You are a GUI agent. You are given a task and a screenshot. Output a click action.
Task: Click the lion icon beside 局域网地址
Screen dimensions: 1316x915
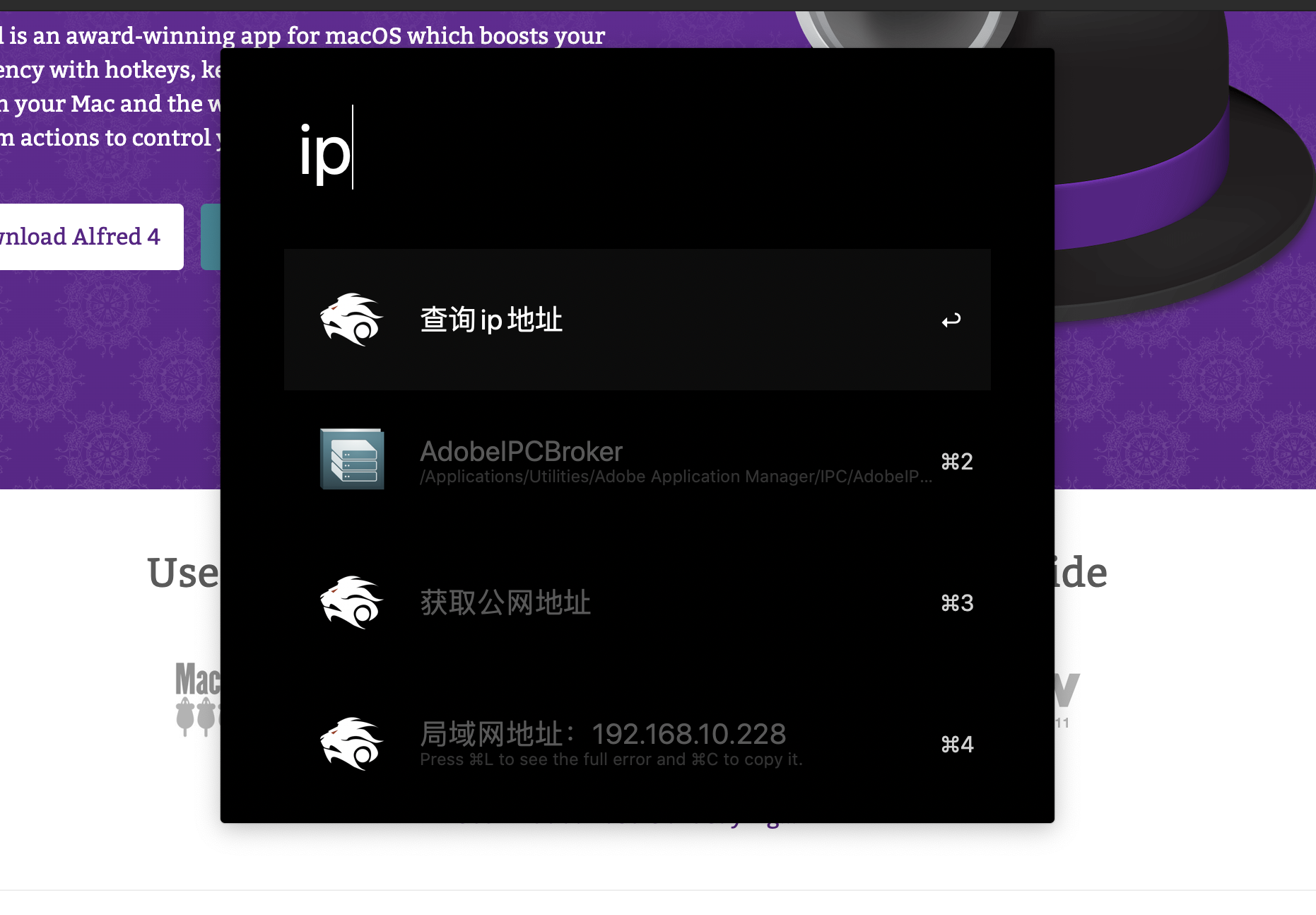click(x=351, y=744)
